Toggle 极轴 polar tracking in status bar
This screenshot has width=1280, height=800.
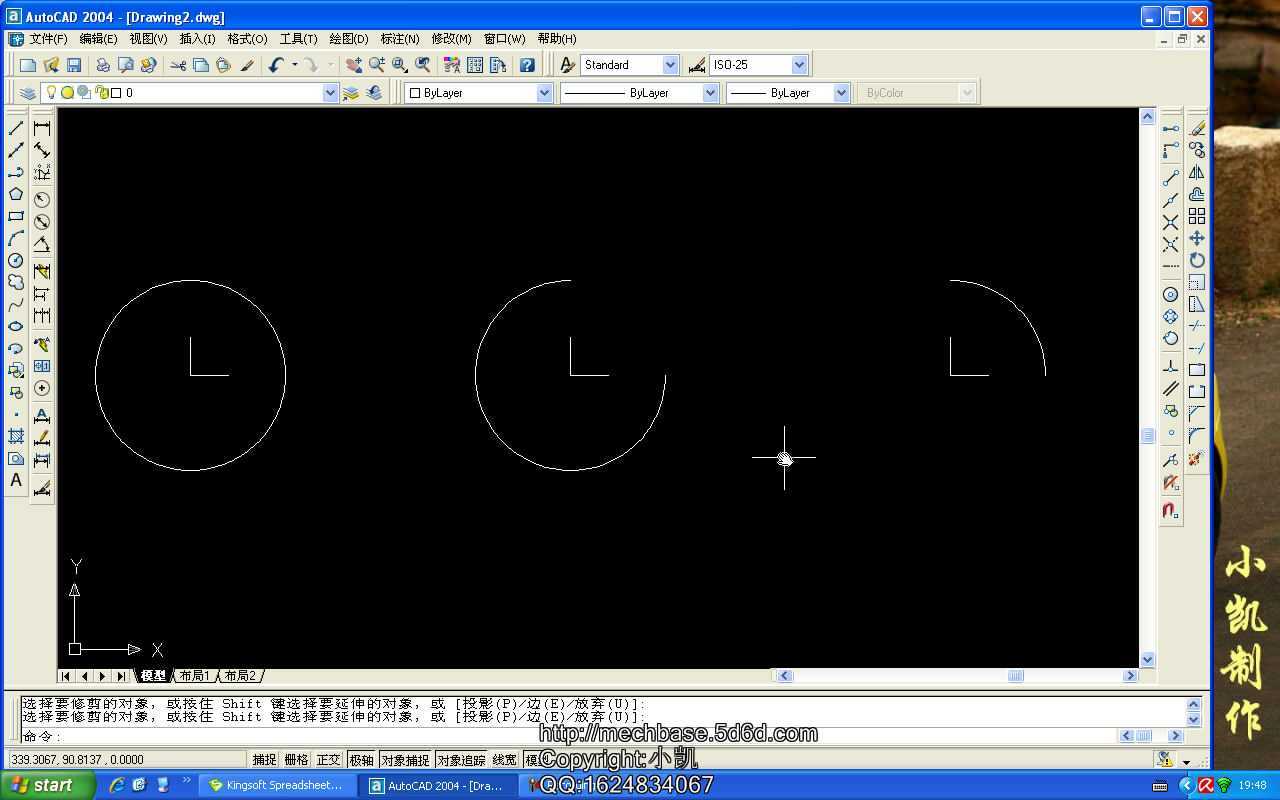point(361,760)
